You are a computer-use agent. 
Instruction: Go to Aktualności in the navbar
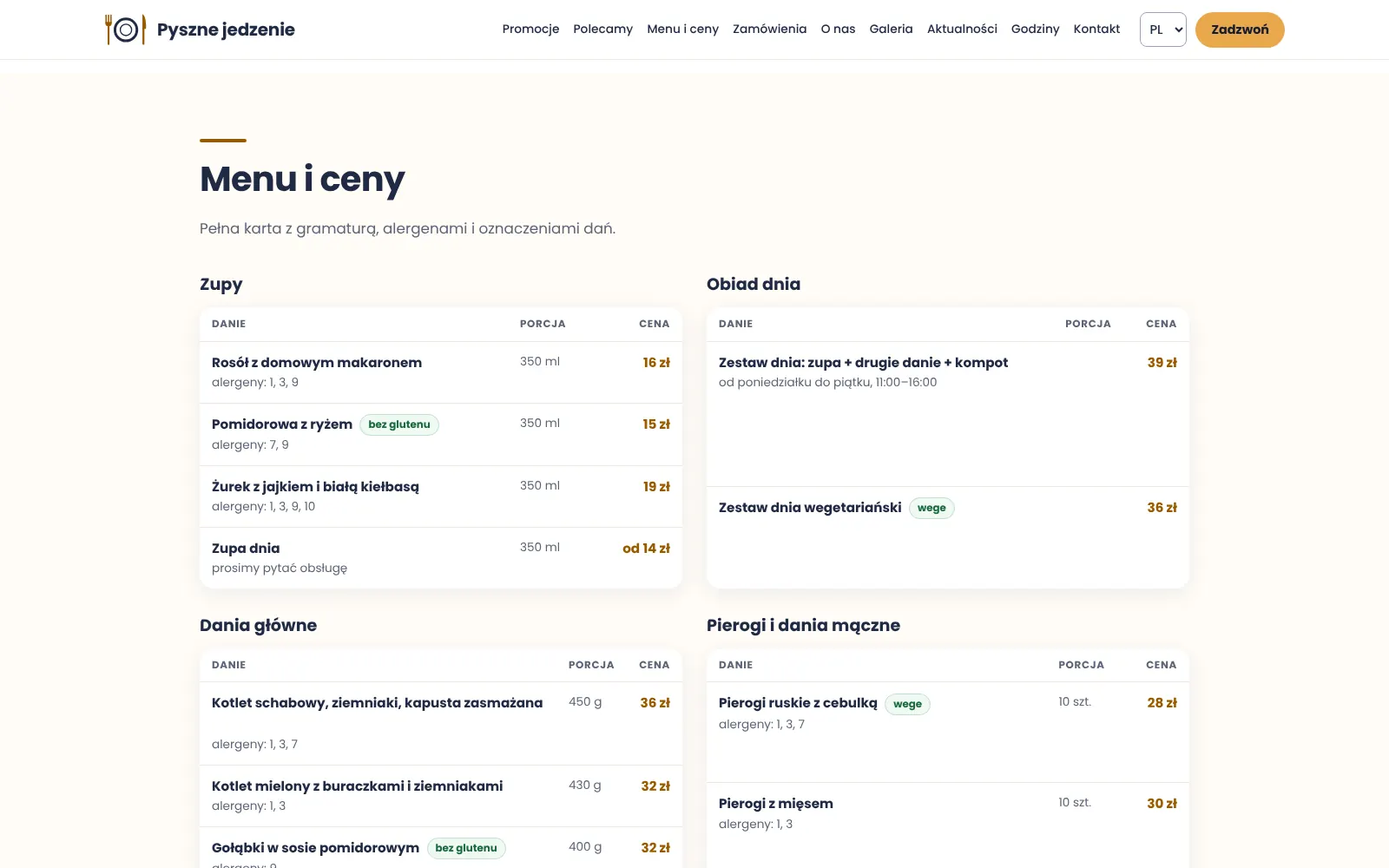point(962,30)
